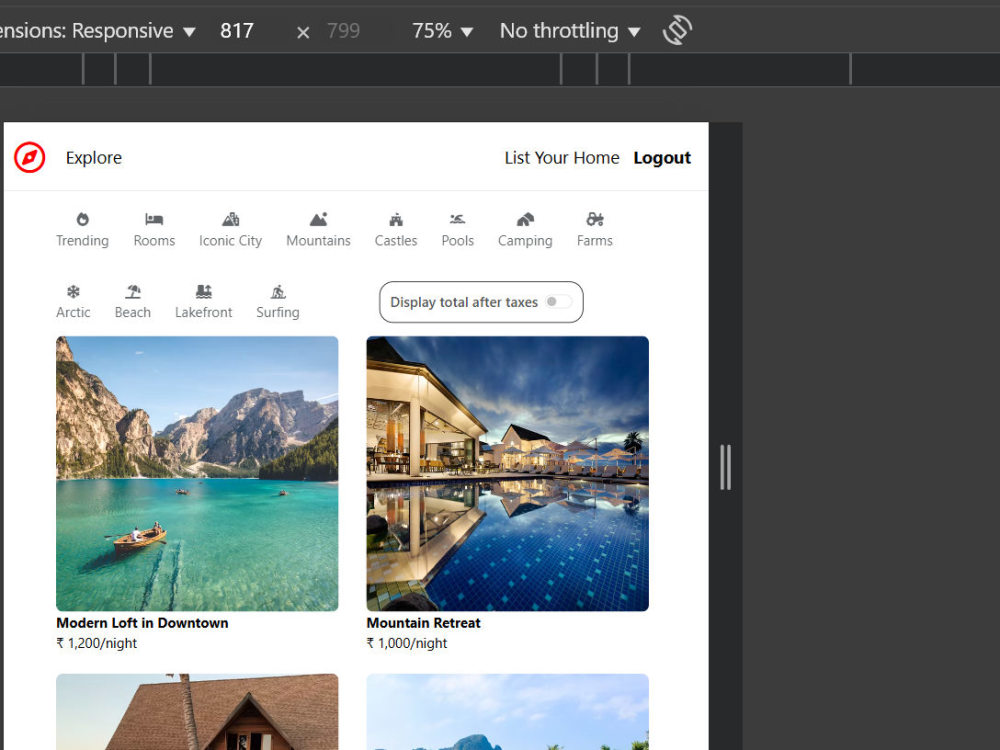Click the Logout link
Screen dimensions: 1000x750
pyautogui.click(x=662, y=158)
